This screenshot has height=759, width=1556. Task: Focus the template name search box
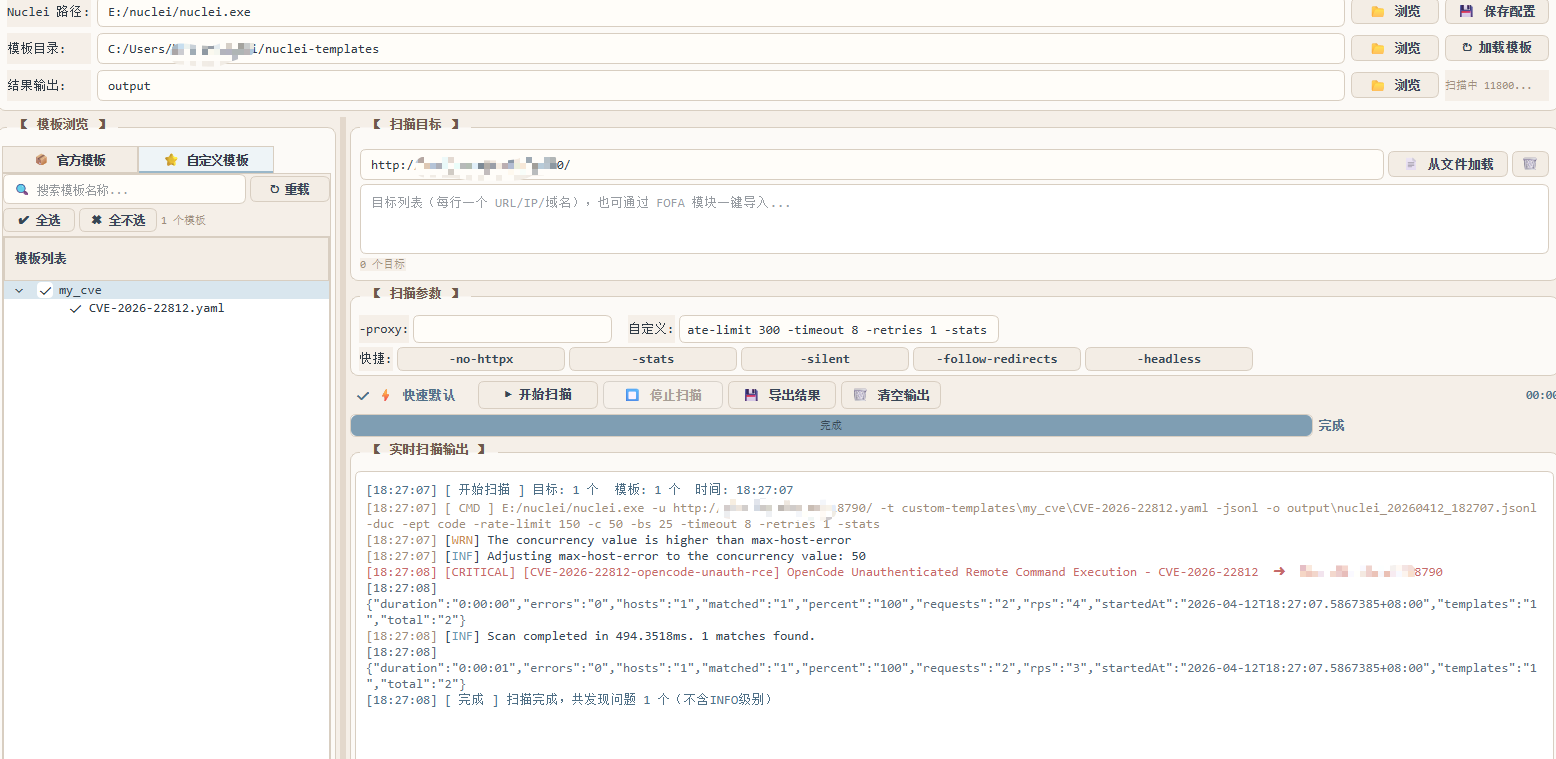click(x=124, y=189)
